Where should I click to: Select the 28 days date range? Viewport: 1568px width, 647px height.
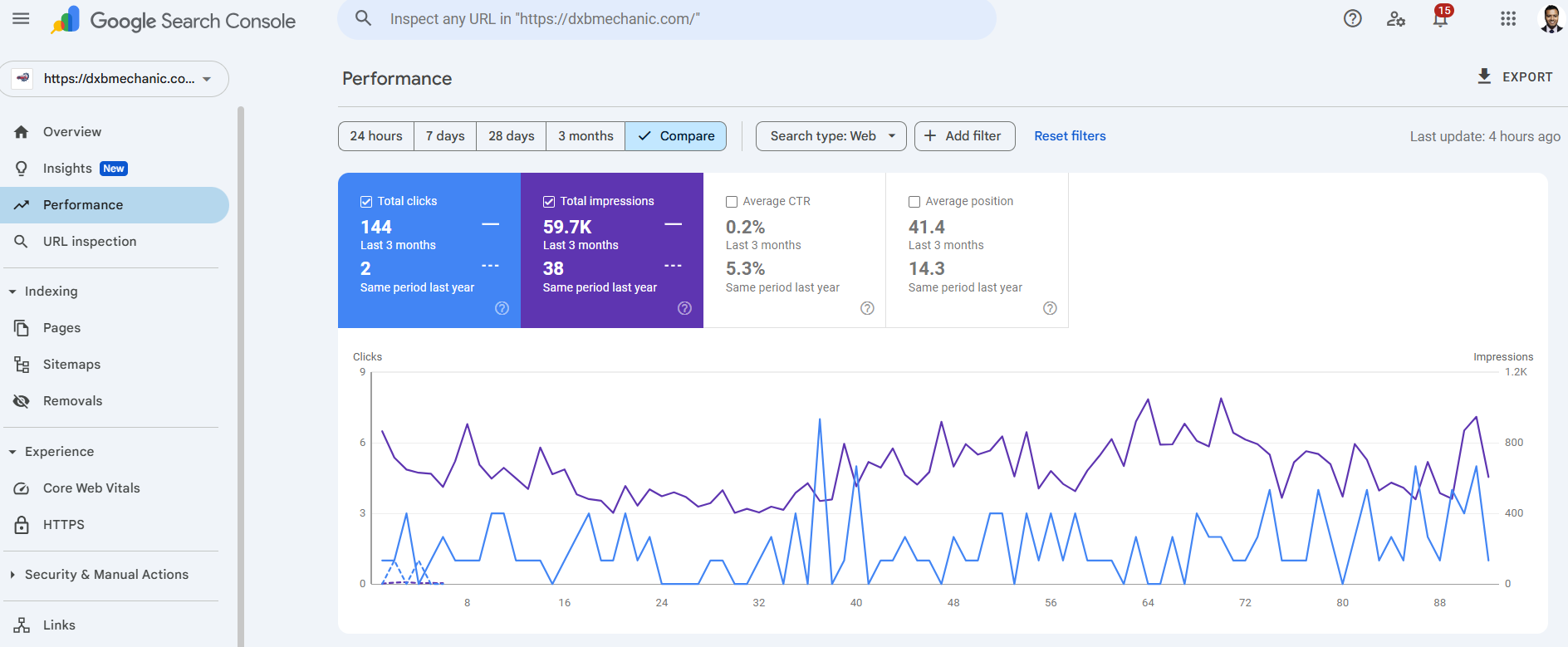tap(511, 136)
